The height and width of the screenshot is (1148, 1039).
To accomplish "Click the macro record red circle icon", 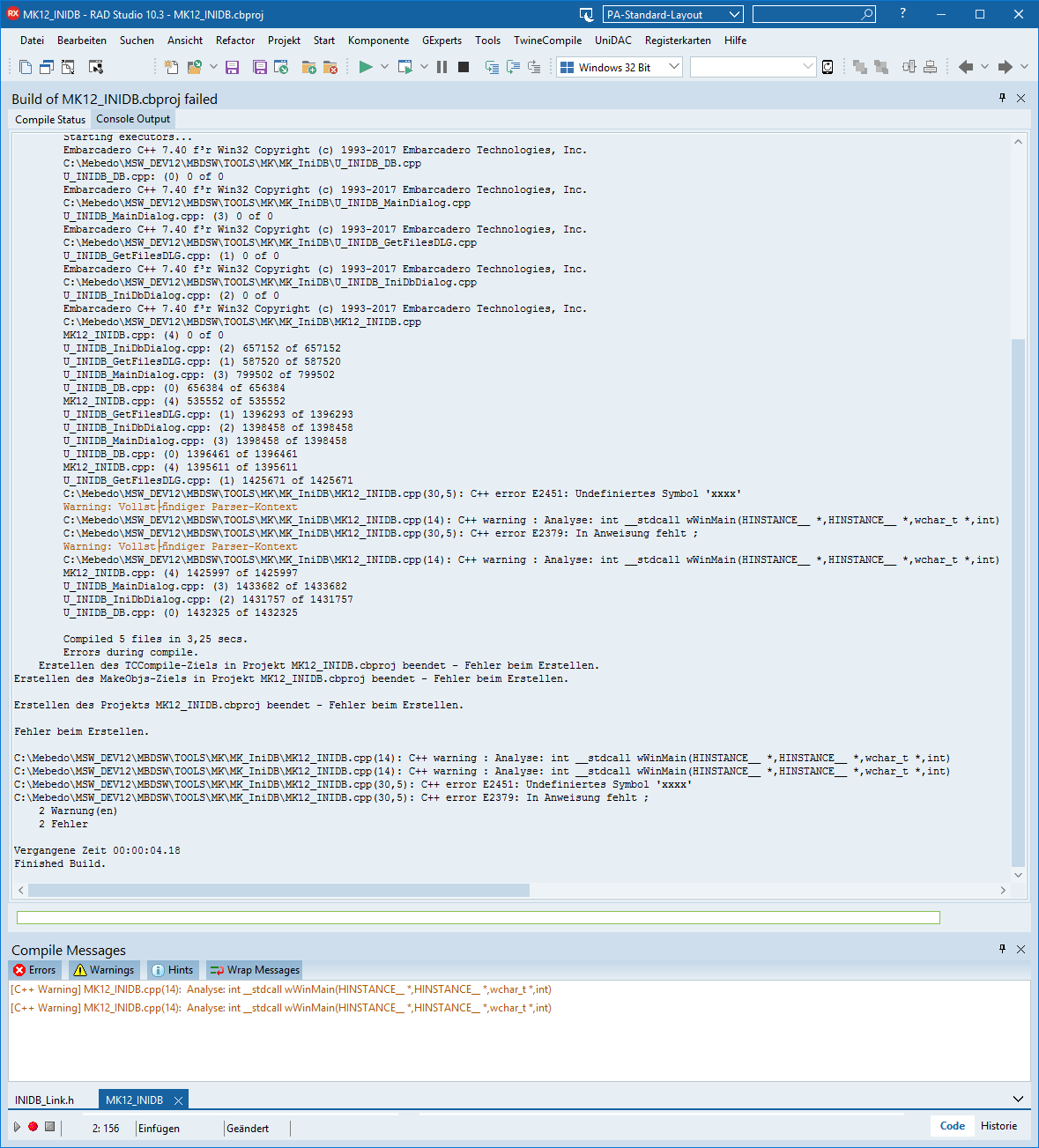I will click(x=33, y=1127).
